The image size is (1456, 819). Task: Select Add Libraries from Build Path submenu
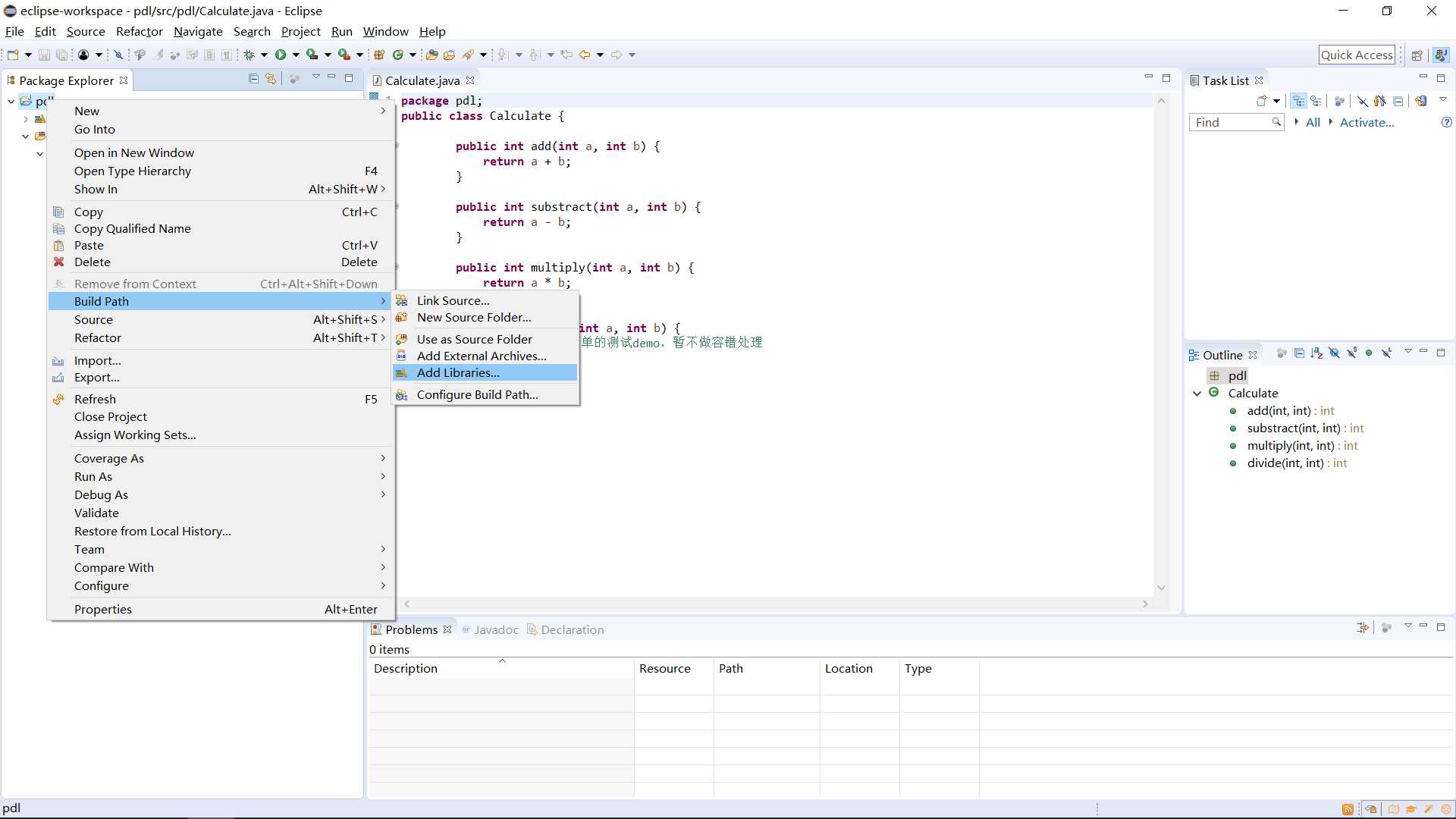(459, 372)
